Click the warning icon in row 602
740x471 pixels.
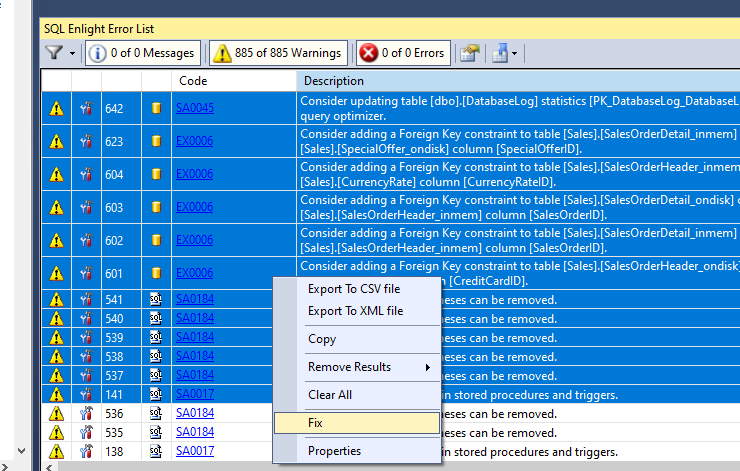coord(57,241)
